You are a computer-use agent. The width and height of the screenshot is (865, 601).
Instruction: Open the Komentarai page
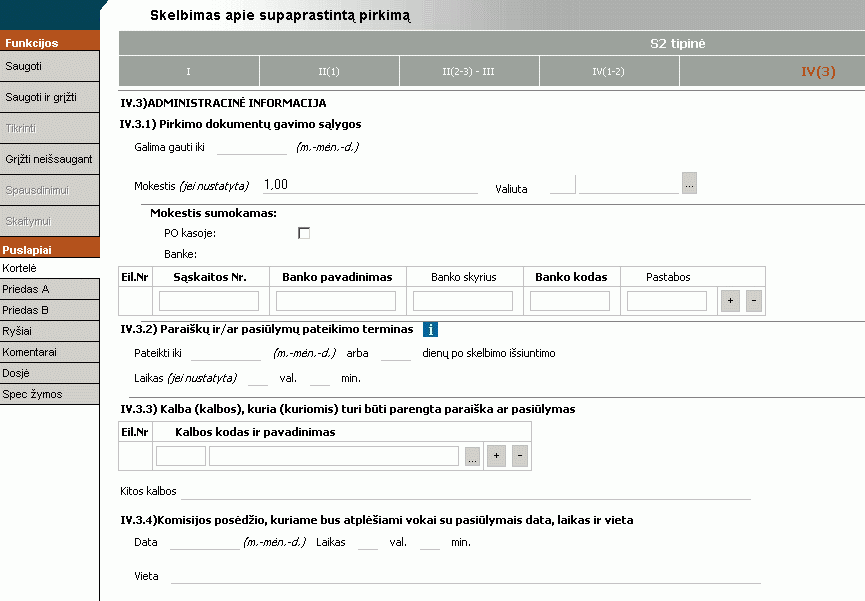click(x=50, y=352)
